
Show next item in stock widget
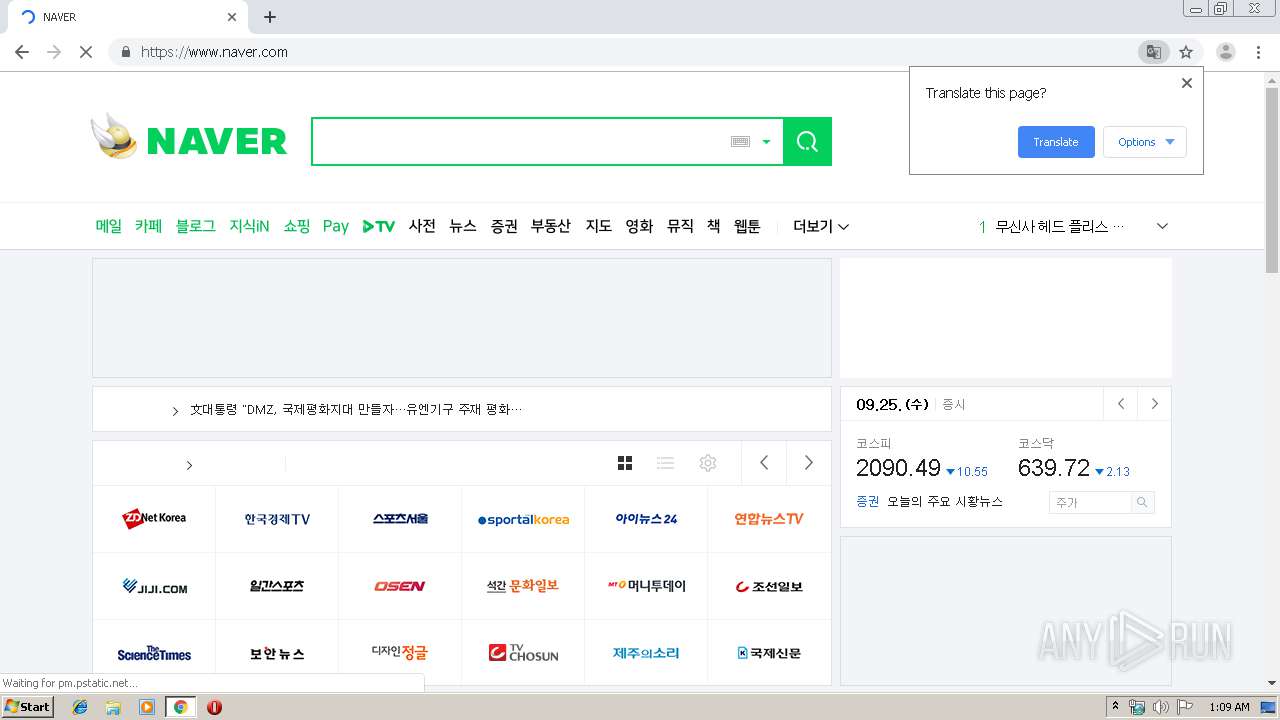(1155, 404)
